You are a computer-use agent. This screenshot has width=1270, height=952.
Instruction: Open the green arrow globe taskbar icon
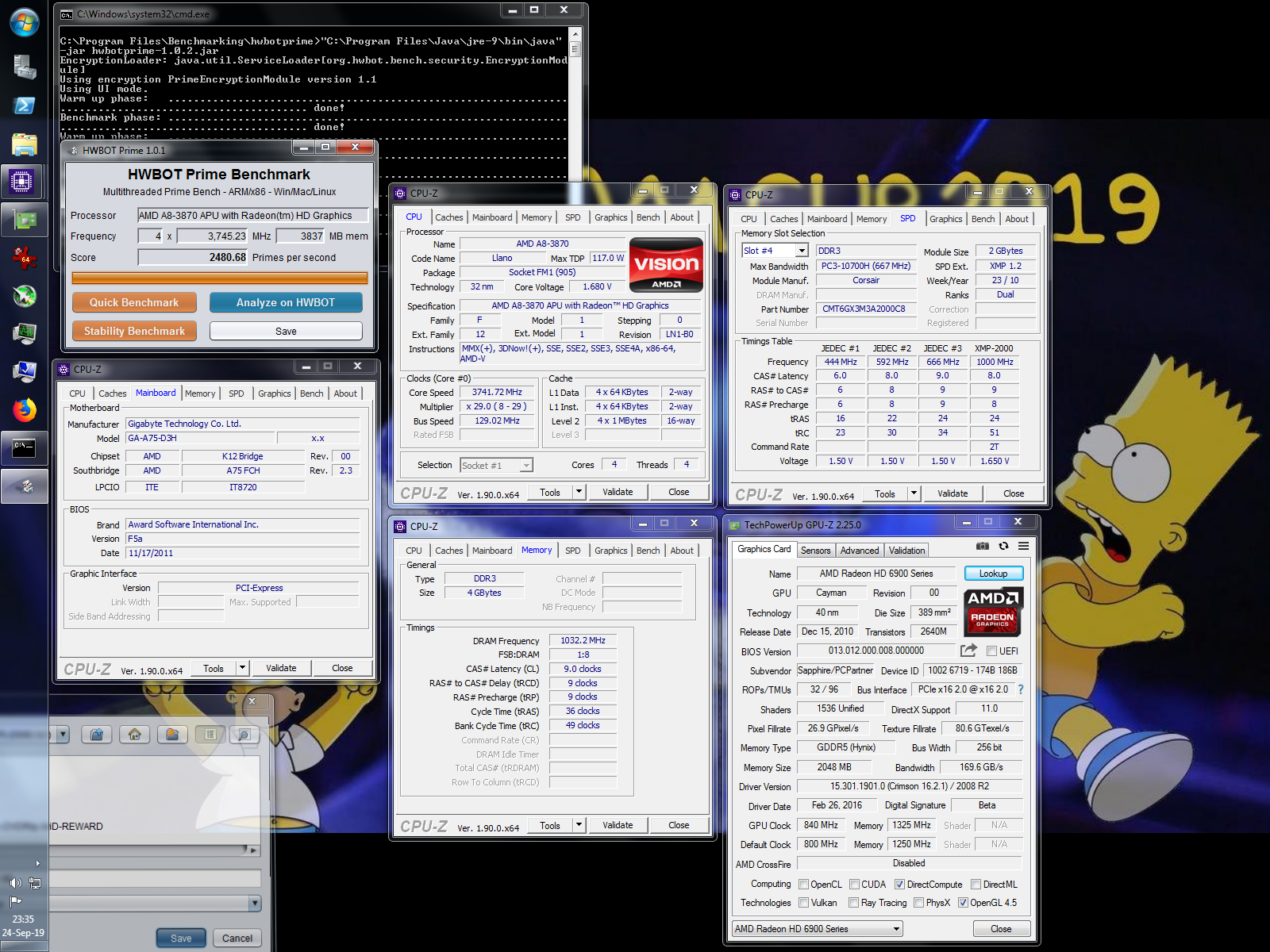tap(24, 296)
